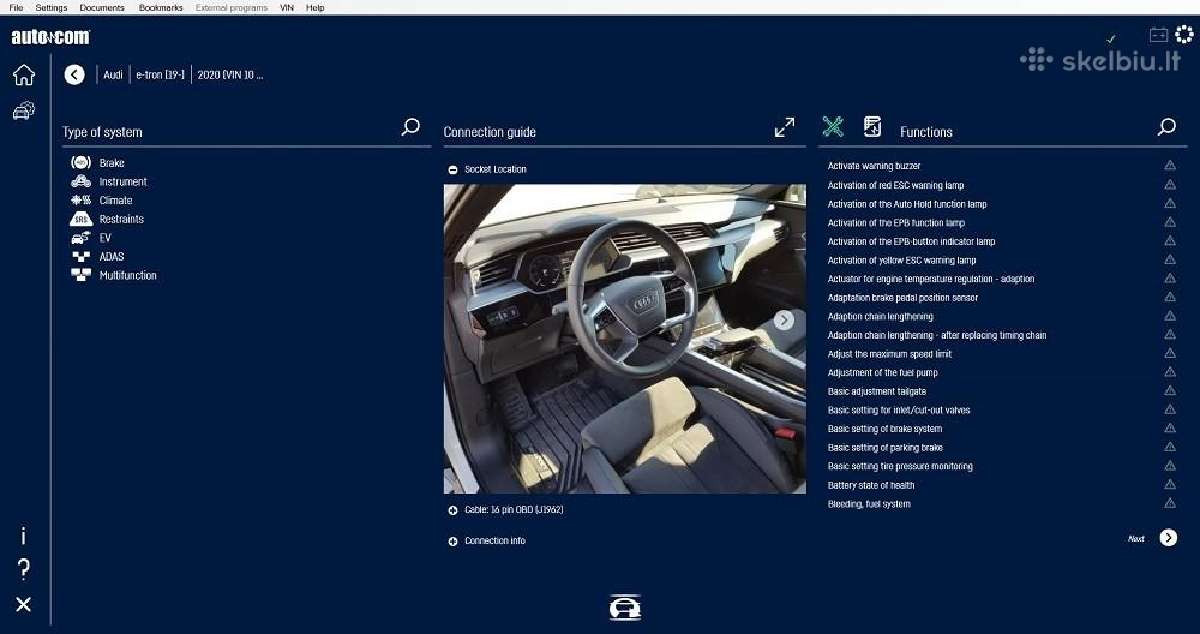This screenshot has height=634, width=1200.
Task: Select Adjust the maximum speed limit
Action: [890, 354]
